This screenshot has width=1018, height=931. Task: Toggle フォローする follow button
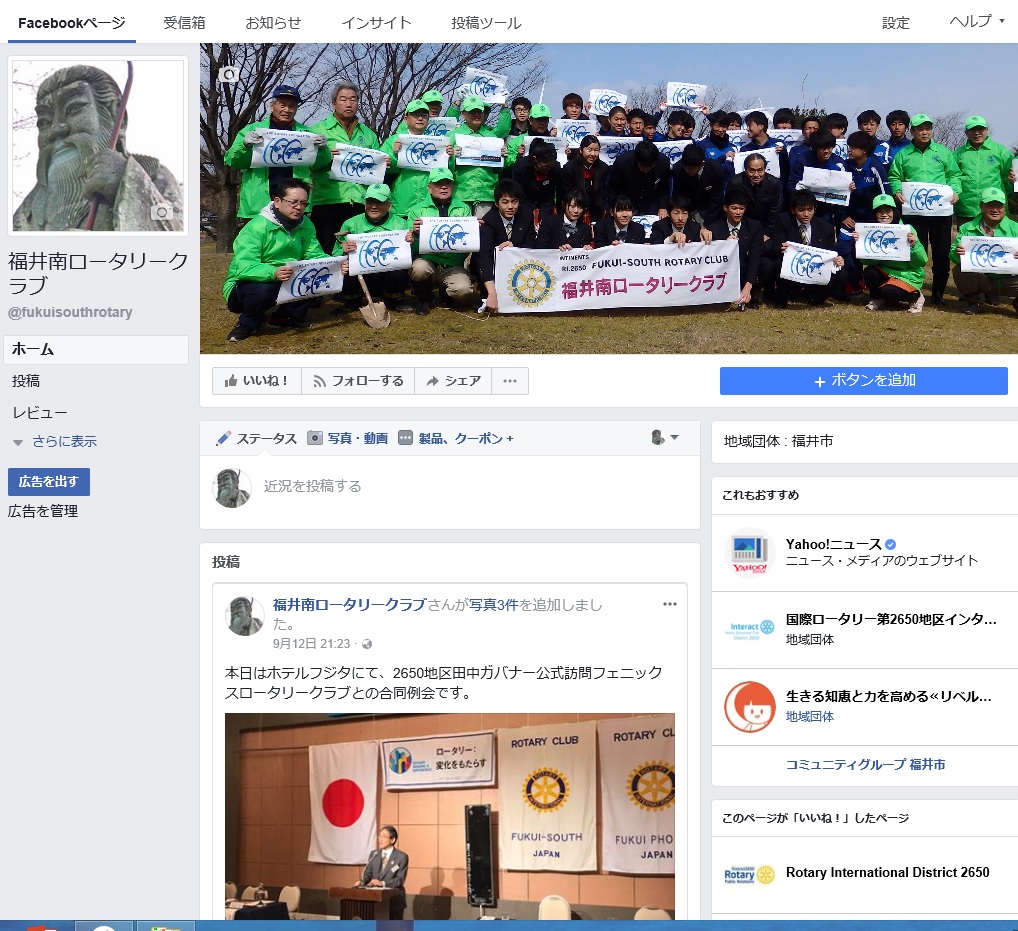(358, 381)
